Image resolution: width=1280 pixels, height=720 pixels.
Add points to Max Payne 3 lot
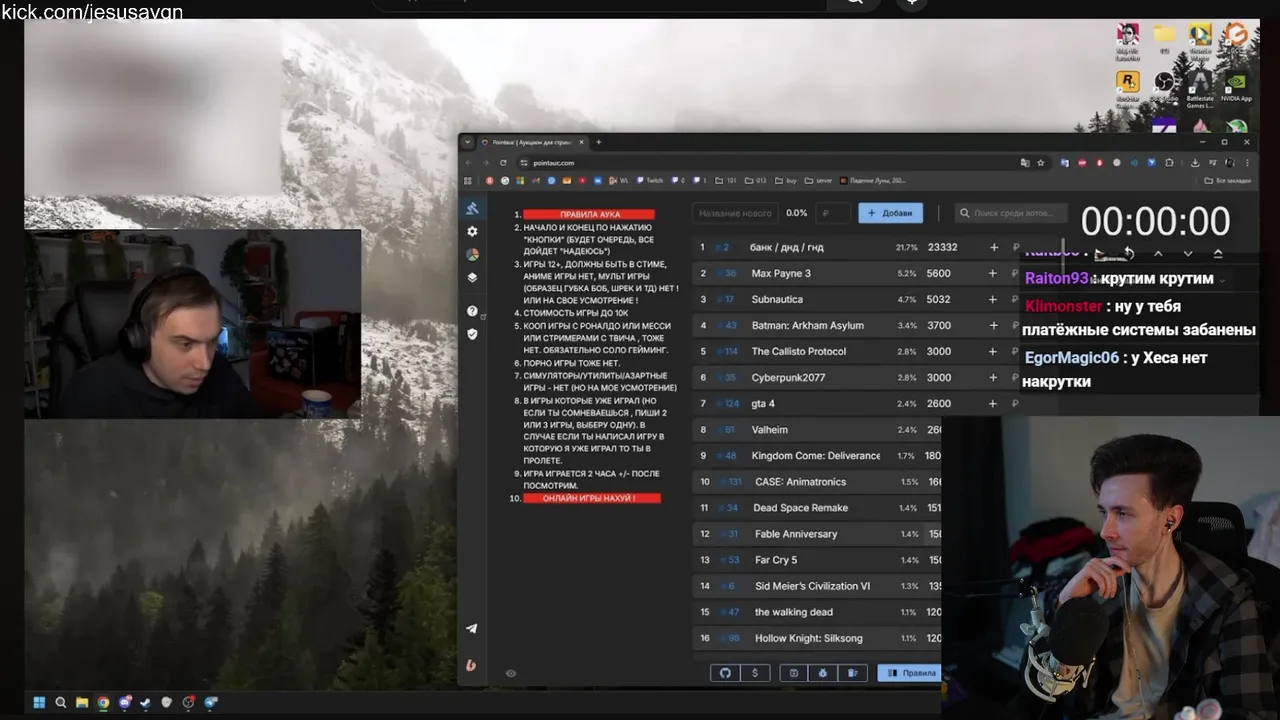(993, 273)
